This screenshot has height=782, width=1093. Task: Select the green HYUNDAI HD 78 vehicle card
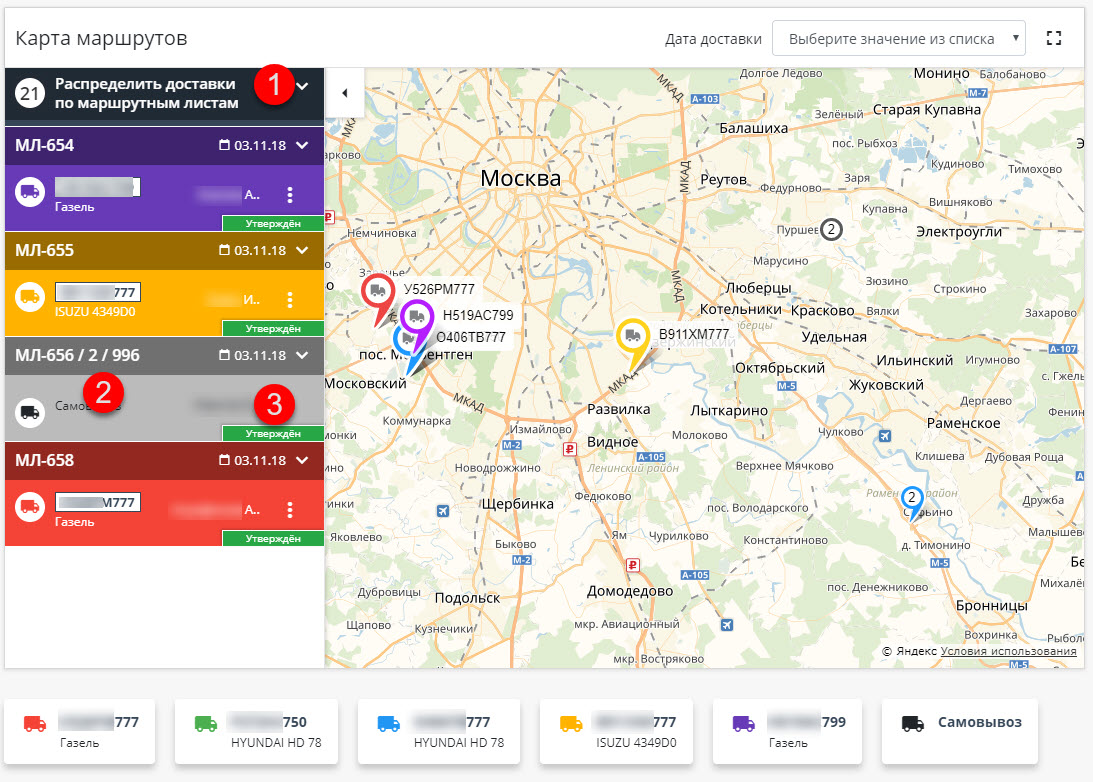[x=256, y=730]
